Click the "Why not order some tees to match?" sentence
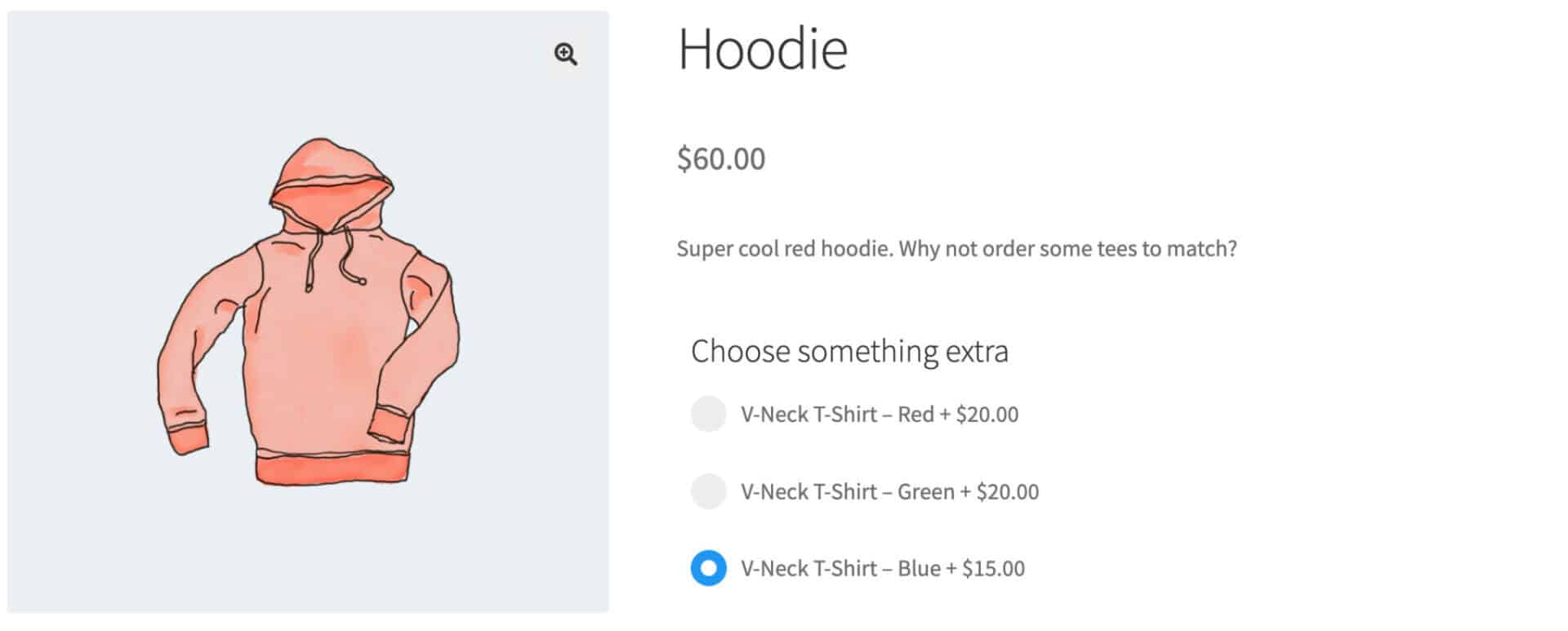This screenshot has height=631, width=1568. click(1068, 248)
